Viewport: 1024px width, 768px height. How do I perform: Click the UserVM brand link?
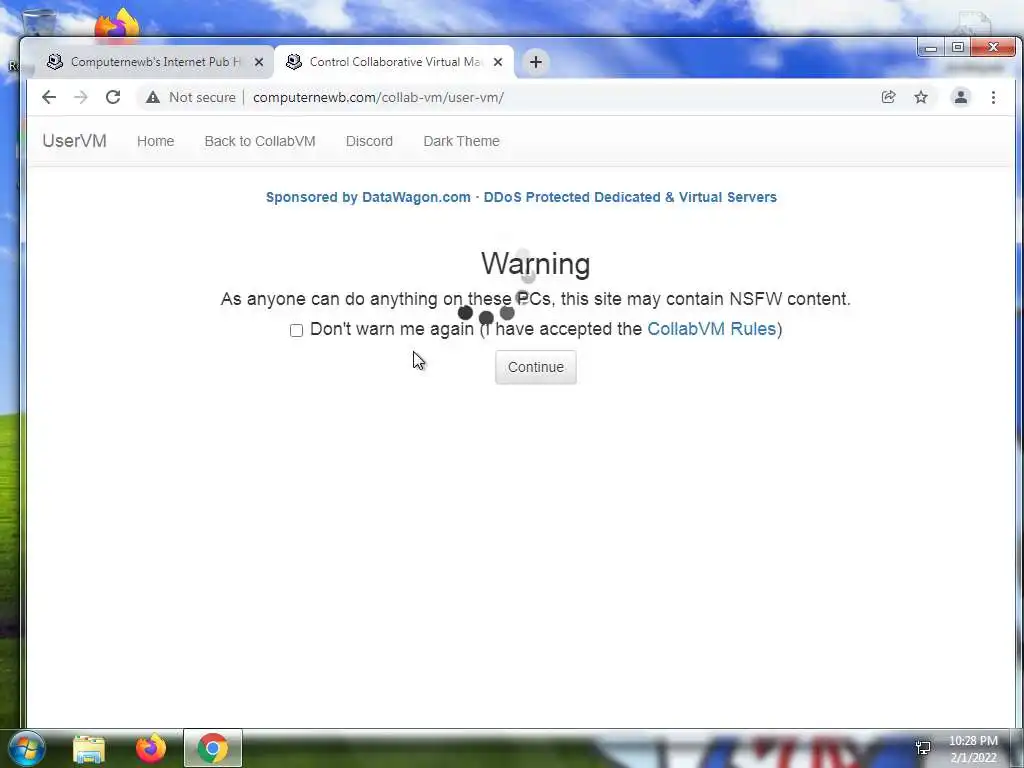tap(74, 141)
